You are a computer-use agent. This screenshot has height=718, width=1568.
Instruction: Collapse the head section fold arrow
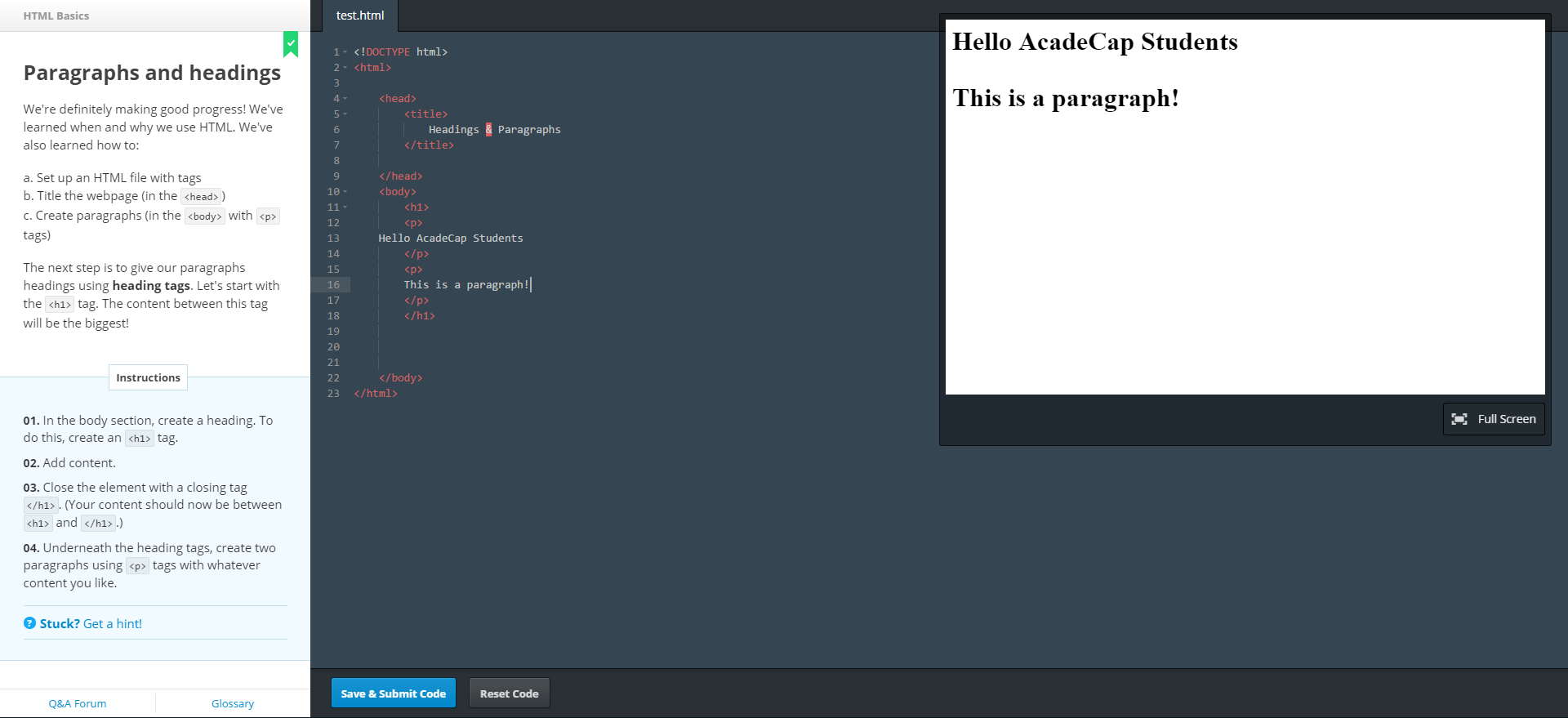pyautogui.click(x=345, y=99)
